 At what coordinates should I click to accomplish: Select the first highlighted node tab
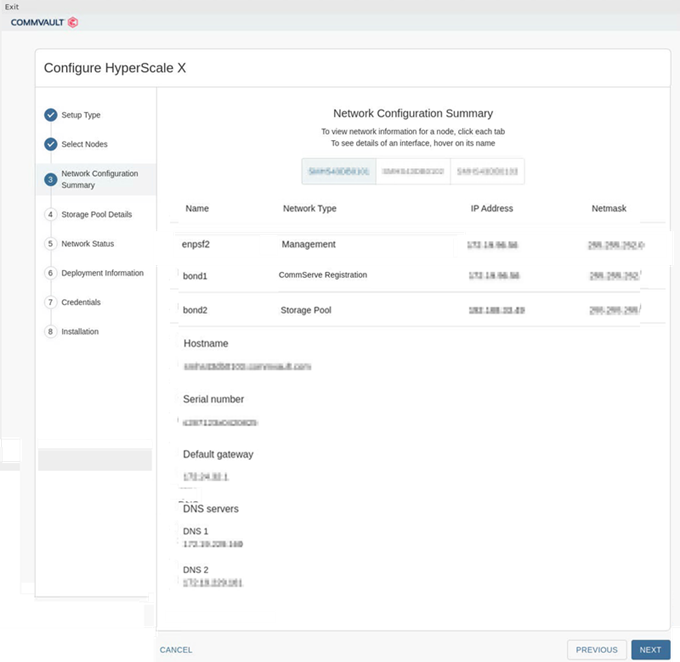click(x=339, y=171)
